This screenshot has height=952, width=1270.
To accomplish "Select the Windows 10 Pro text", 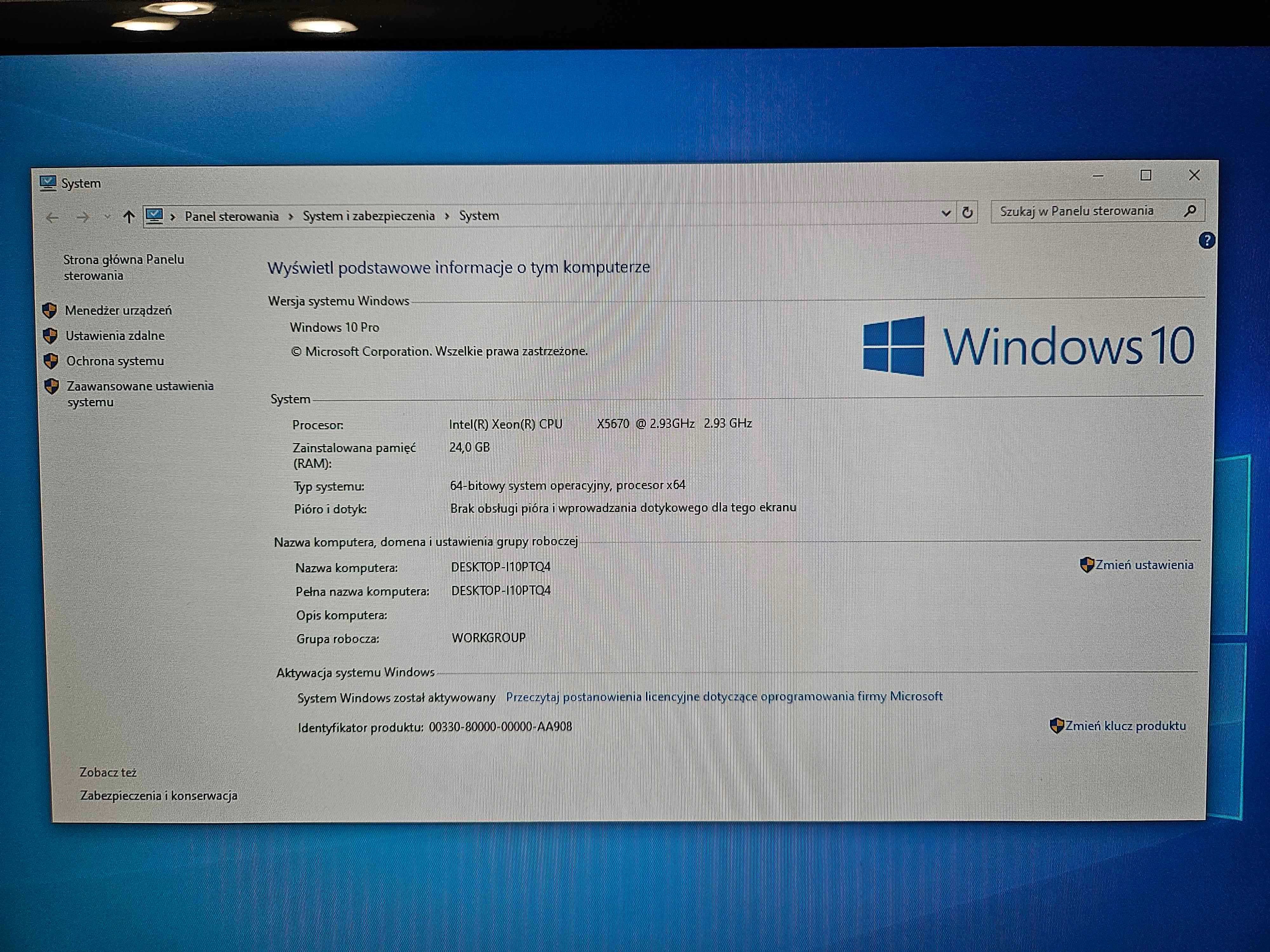I will [334, 327].
